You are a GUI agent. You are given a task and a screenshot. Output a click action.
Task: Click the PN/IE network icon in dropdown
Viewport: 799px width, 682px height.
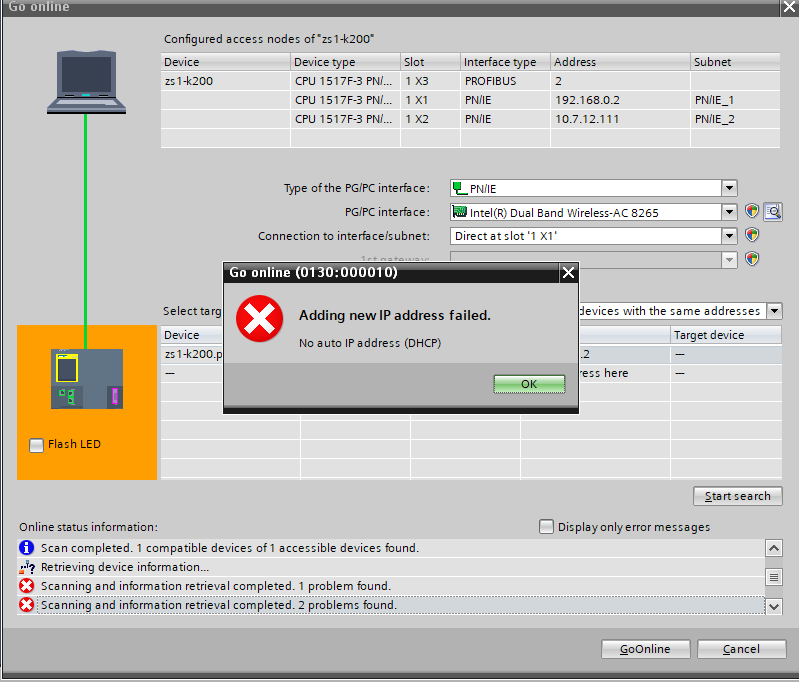(460, 188)
